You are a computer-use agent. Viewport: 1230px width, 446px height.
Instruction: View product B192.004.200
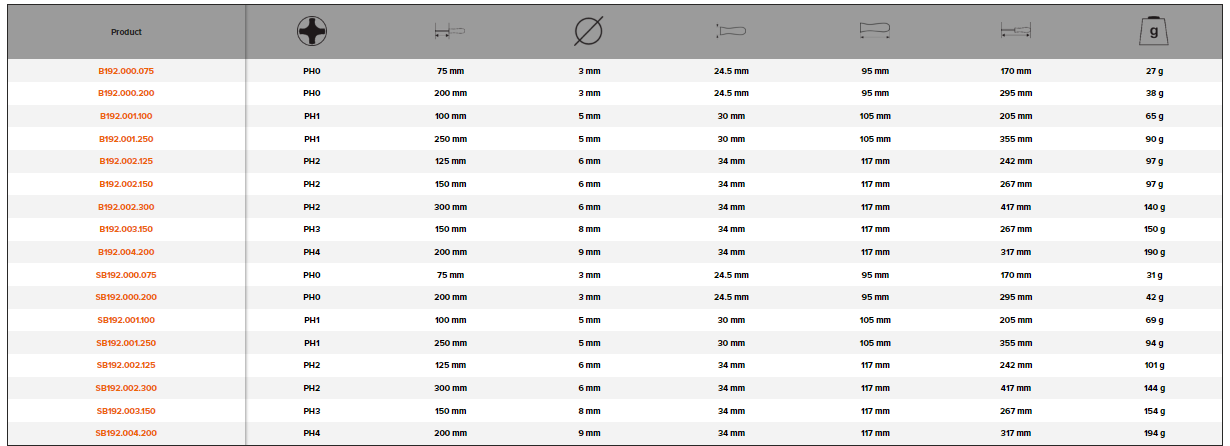[126, 252]
